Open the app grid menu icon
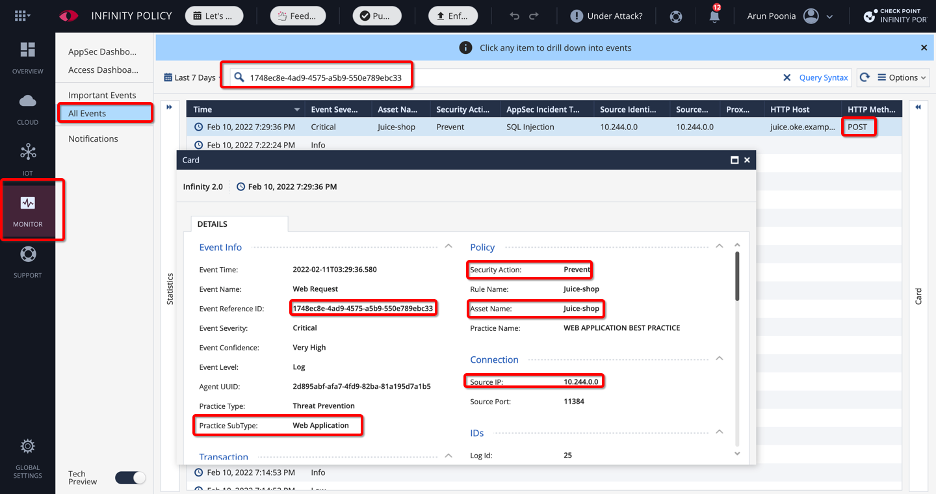This screenshot has height=494, width=936. (x=21, y=16)
